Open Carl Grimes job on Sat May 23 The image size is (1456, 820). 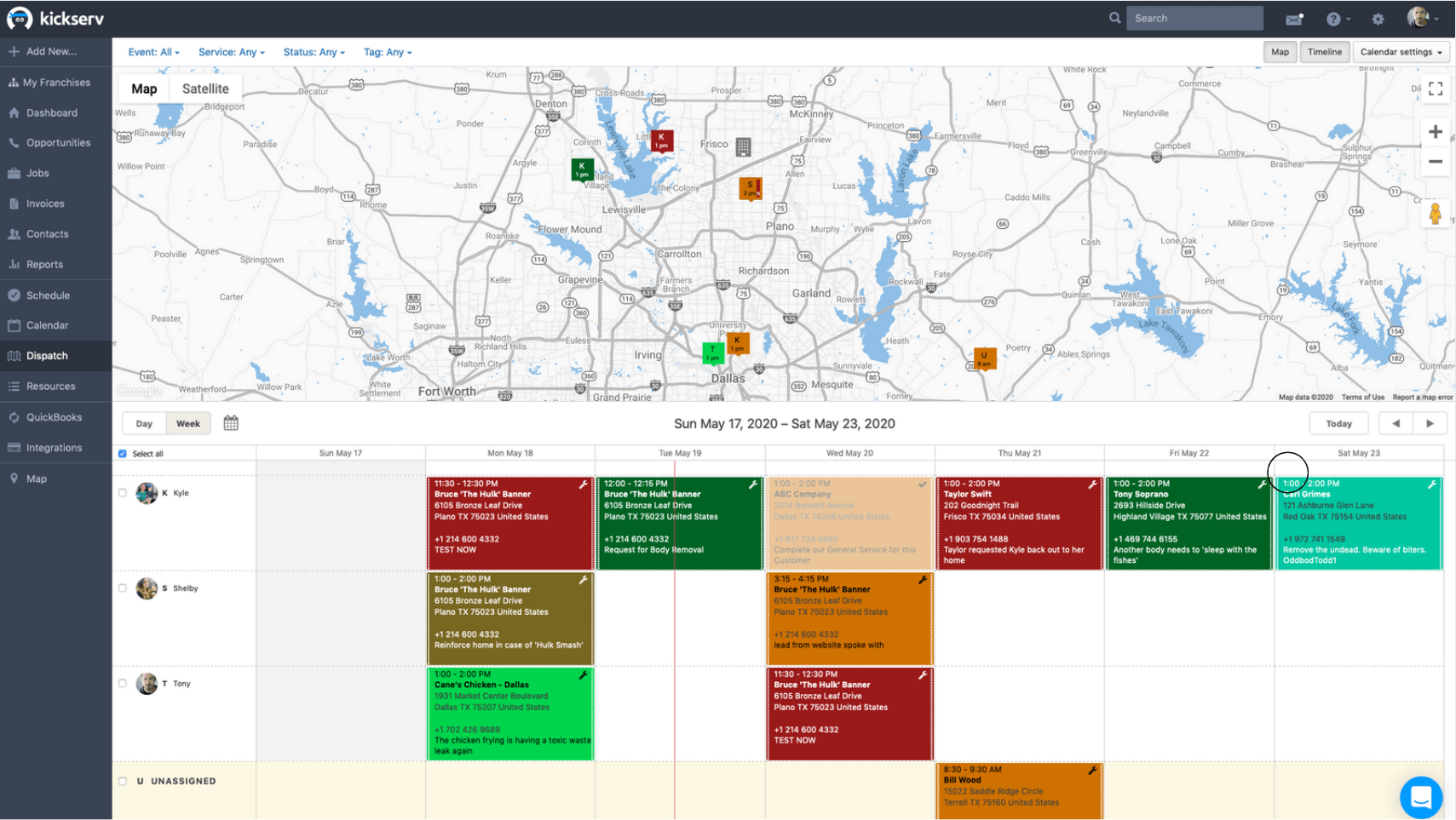[x=1359, y=523]
